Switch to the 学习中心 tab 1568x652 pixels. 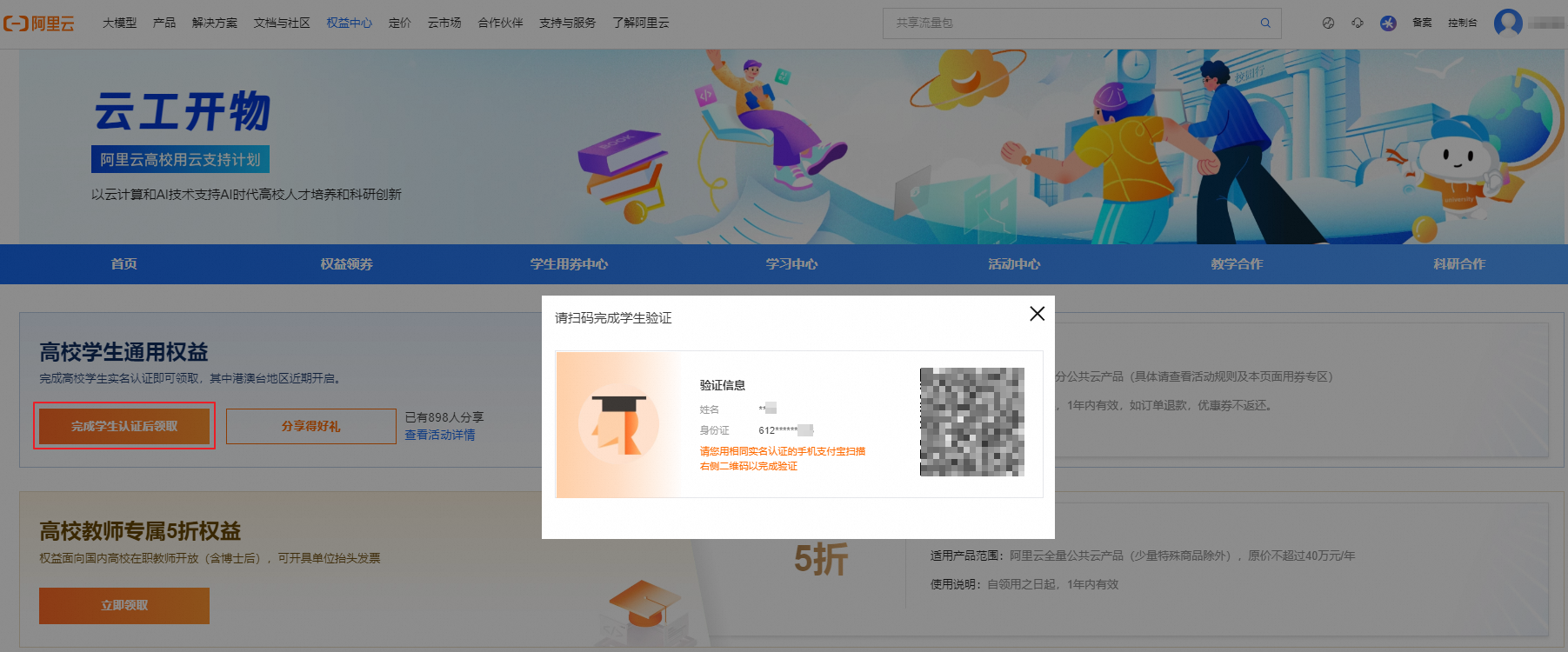[791, 264]
